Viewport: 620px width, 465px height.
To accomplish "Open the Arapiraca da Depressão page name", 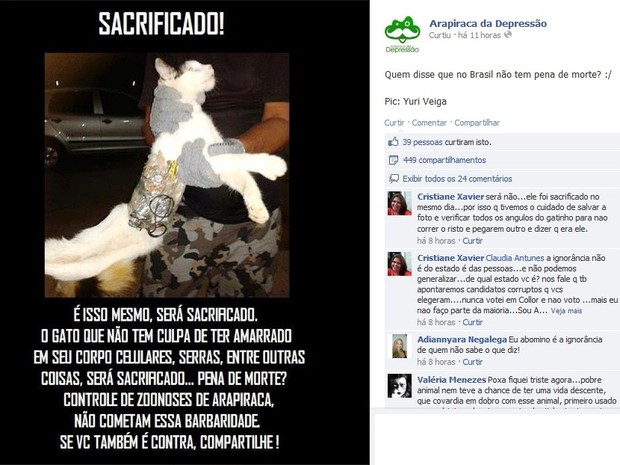I will [488, 23].
